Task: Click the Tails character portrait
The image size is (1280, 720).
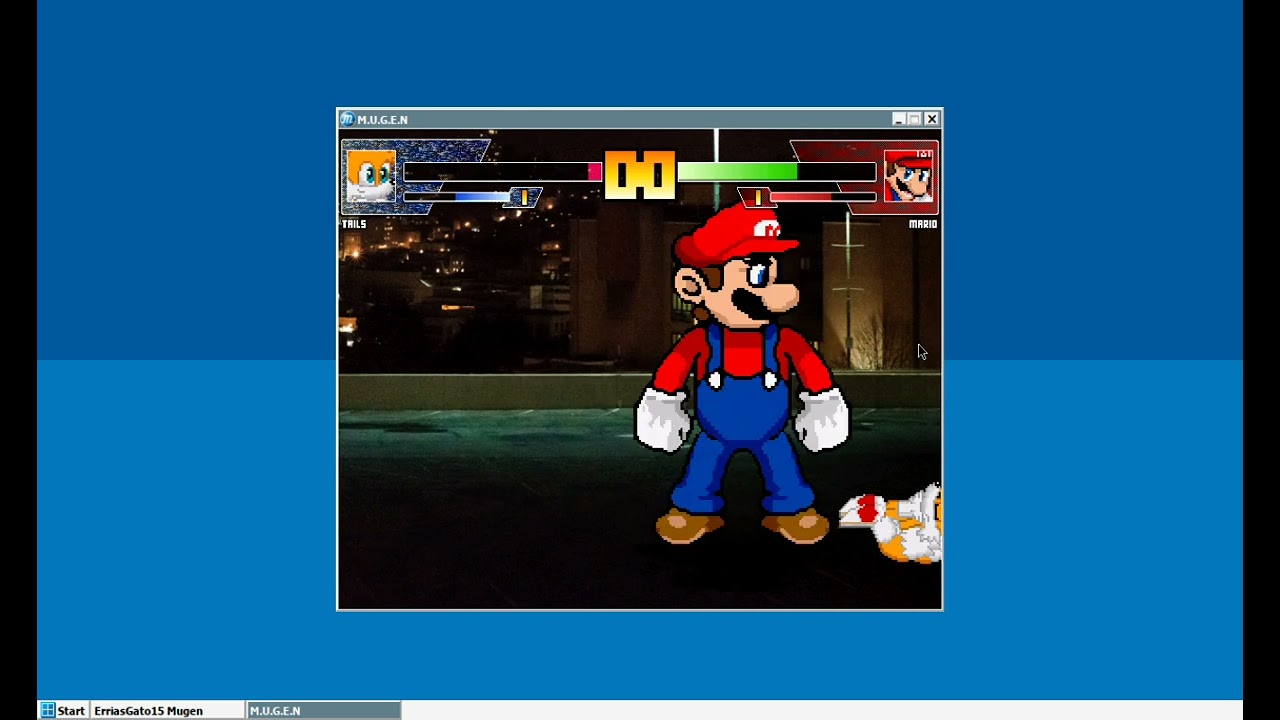Action: point(371,177)
